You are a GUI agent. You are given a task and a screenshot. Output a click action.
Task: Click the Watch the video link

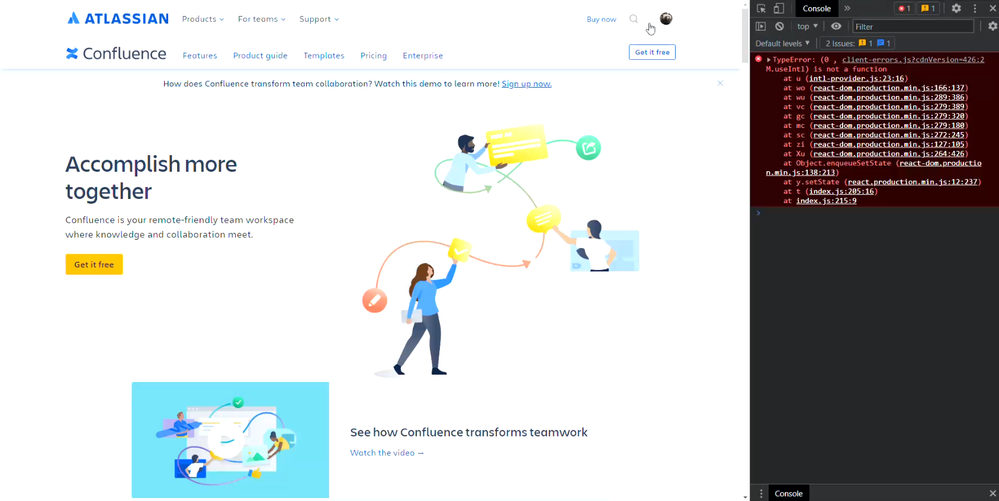click(387, 453)
